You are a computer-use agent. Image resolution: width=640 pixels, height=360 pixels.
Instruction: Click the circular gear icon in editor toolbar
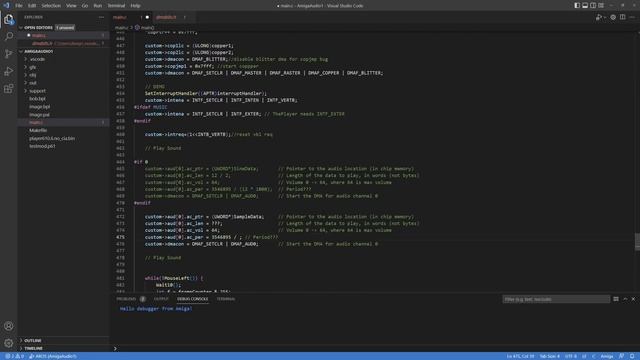tap(613, 17)
